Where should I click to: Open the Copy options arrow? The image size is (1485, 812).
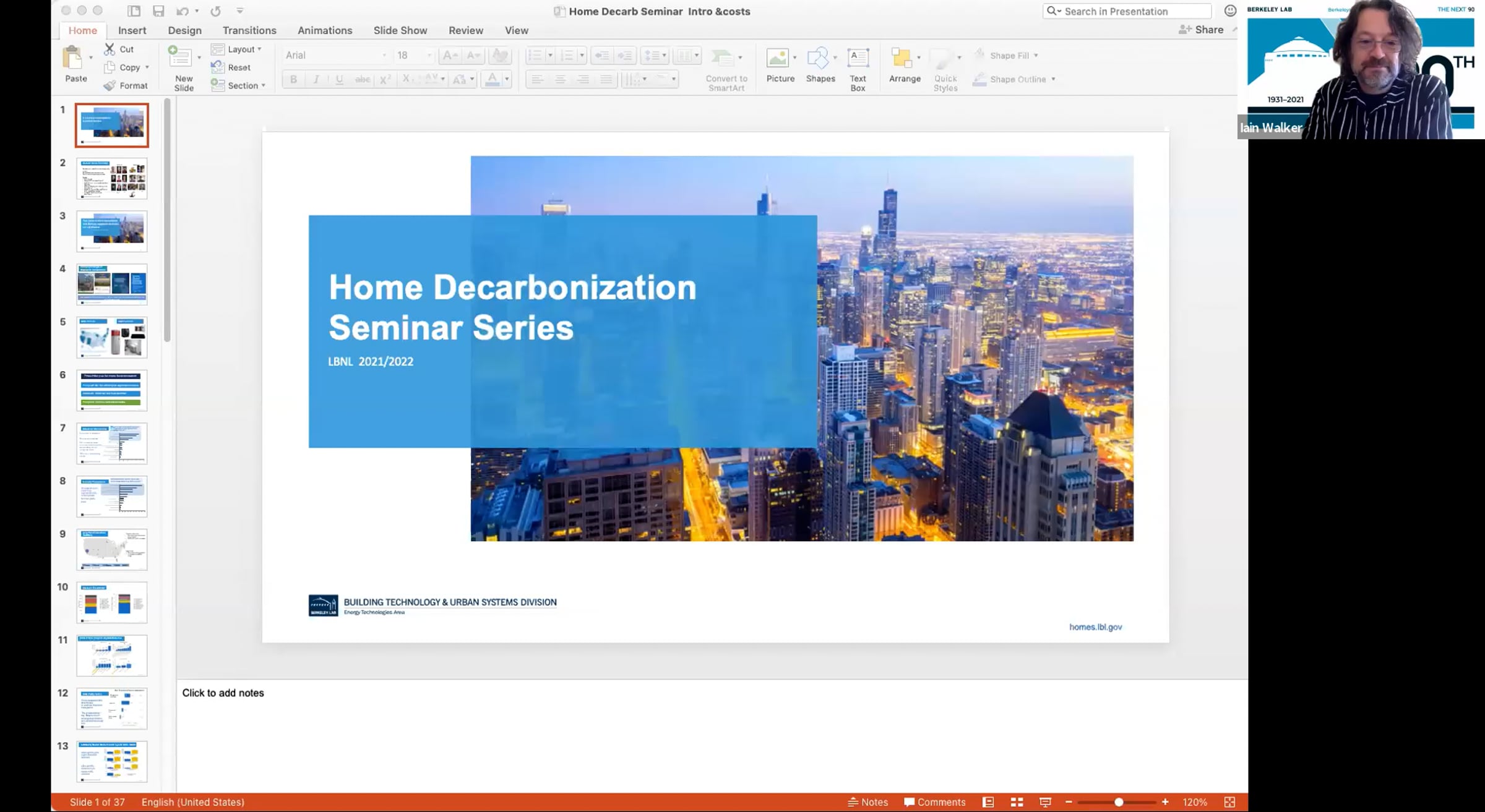pos(147,67)
